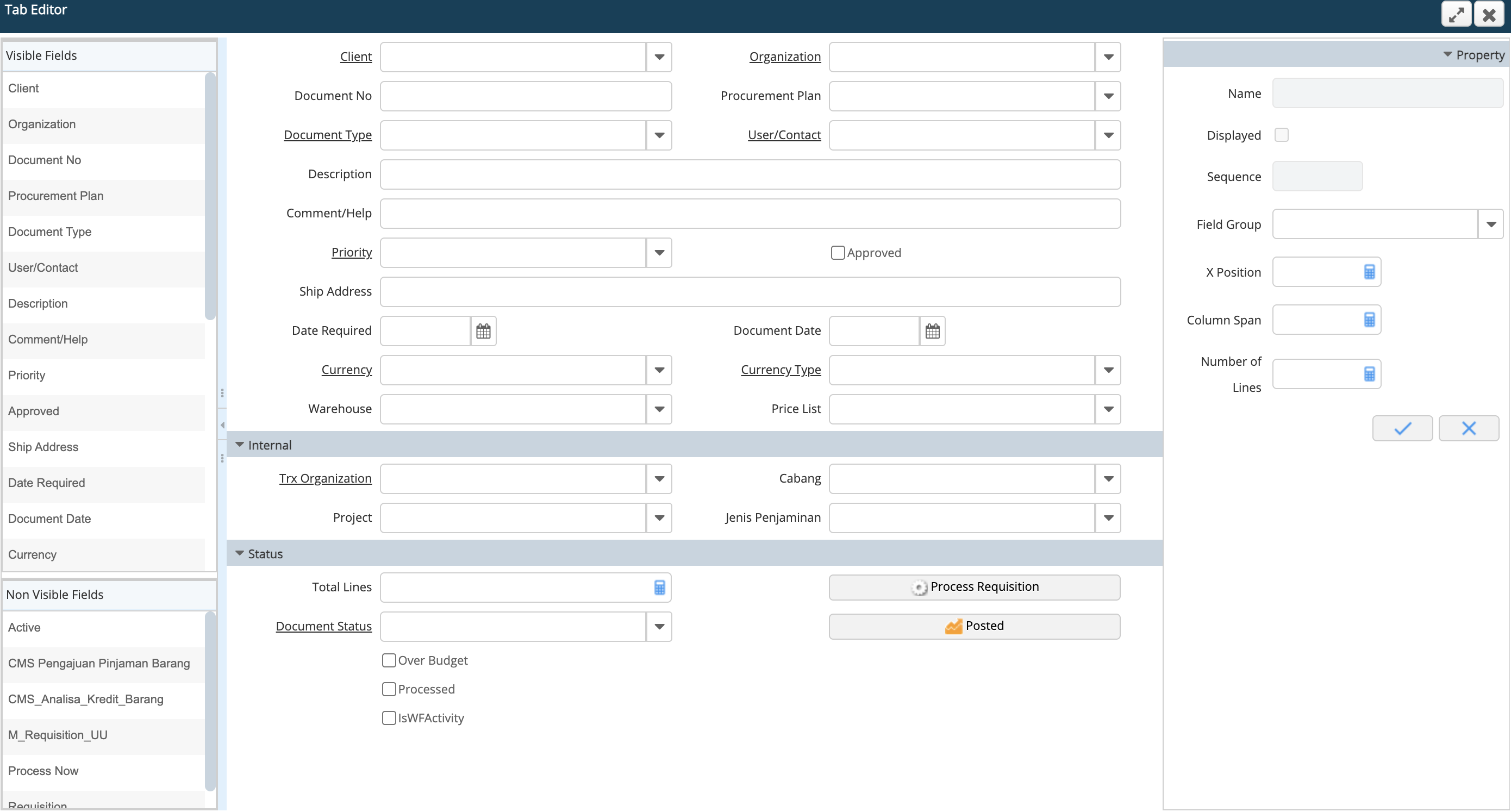
Task: Open the Warehouse dropdown
Action: (659, 409)
